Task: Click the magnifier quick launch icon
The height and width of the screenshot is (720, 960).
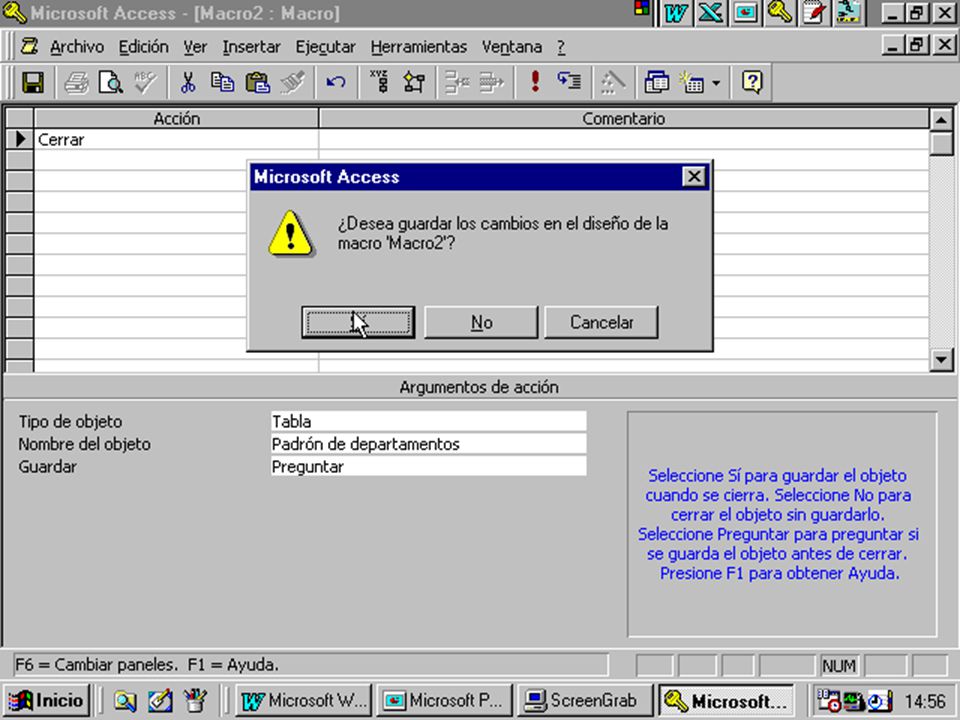Action: (x=125, y=700)
